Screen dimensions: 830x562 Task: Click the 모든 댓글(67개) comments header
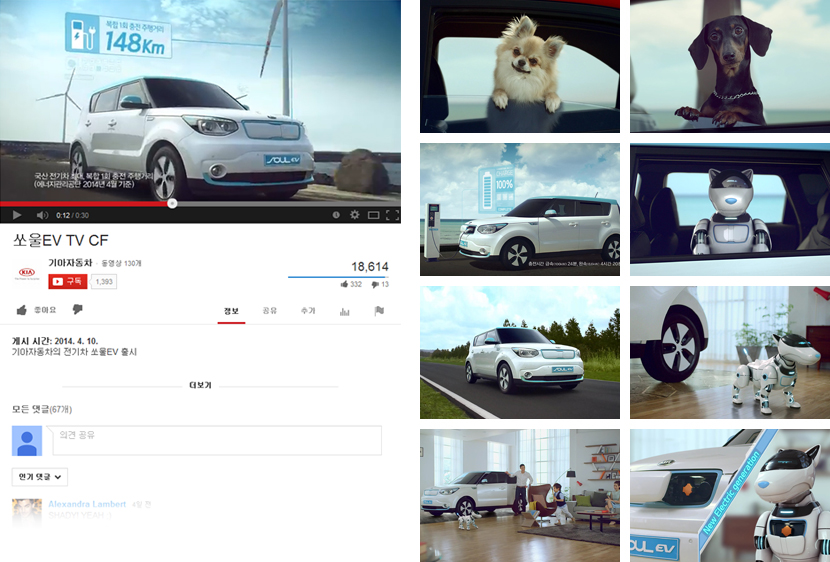[42, 409]
